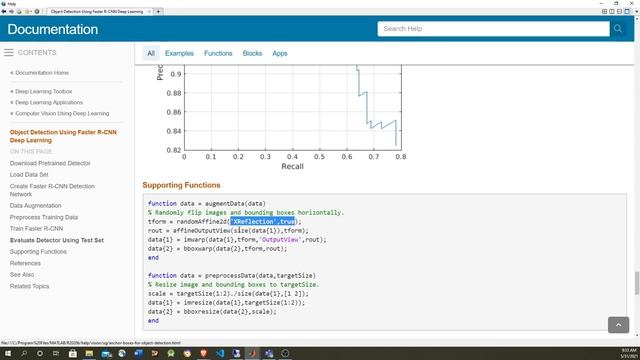Select the Apps filter tab
The height and width of the screenshot is (360, 640).
click(x=280, y=53)
